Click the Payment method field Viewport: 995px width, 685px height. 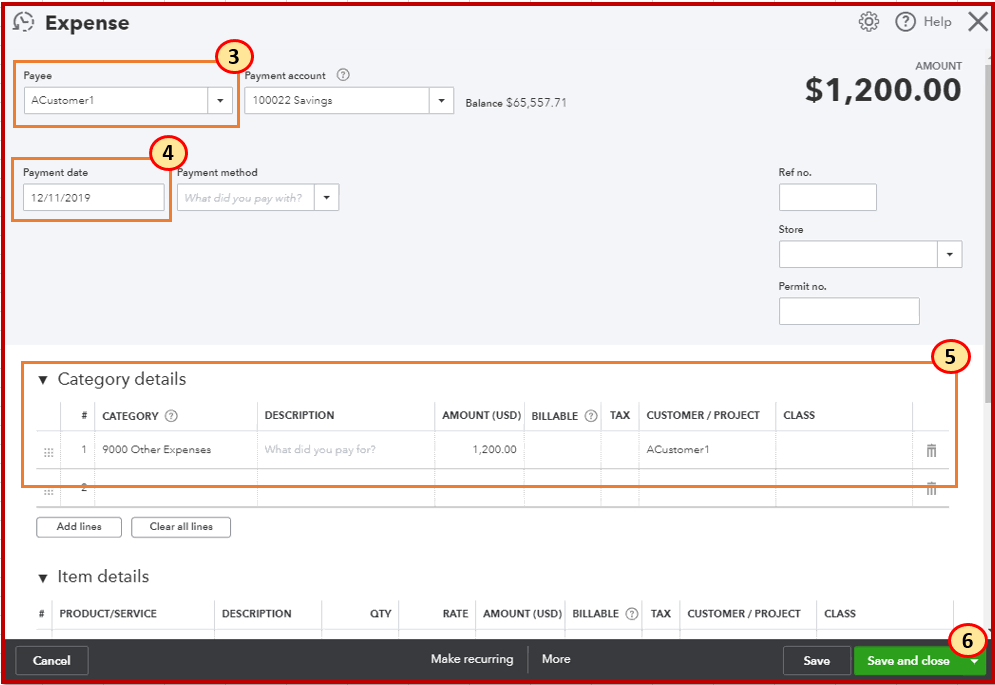pyautogui.click(x=246, y=197)
